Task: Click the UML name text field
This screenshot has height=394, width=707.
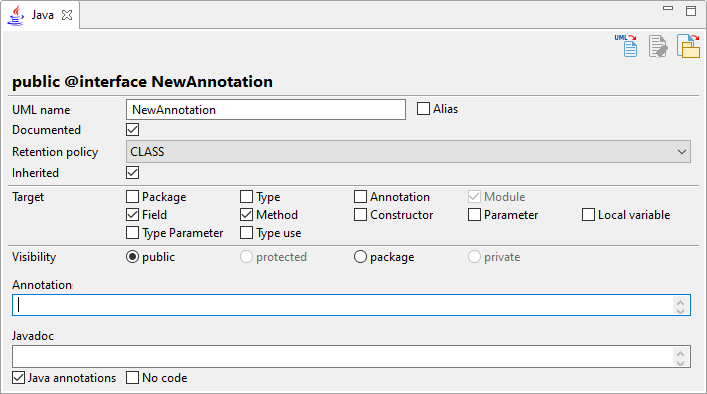Action: (266, 110)
